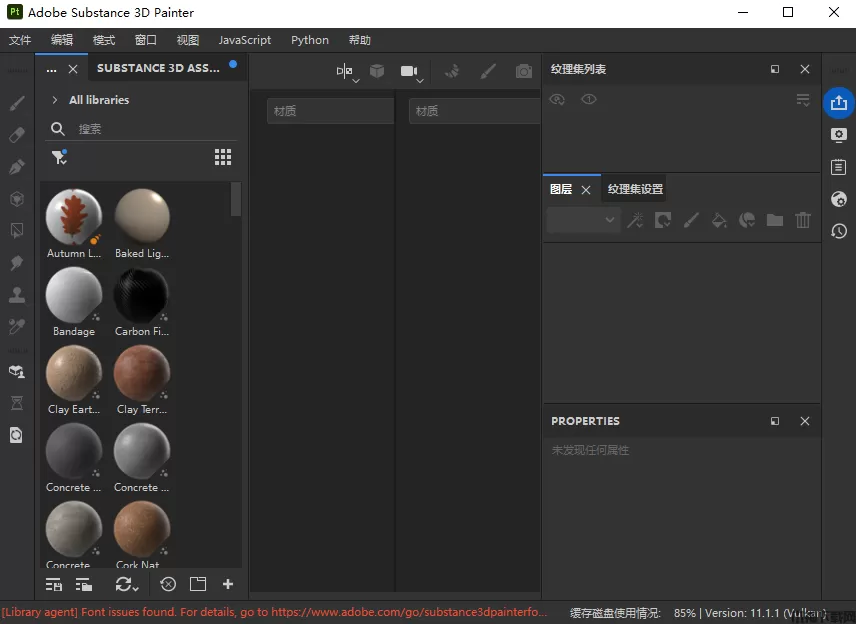Switch to the 纹理集设置 tab
The height and width of the screenshot is (624, 856).
[x=635, y=189]
